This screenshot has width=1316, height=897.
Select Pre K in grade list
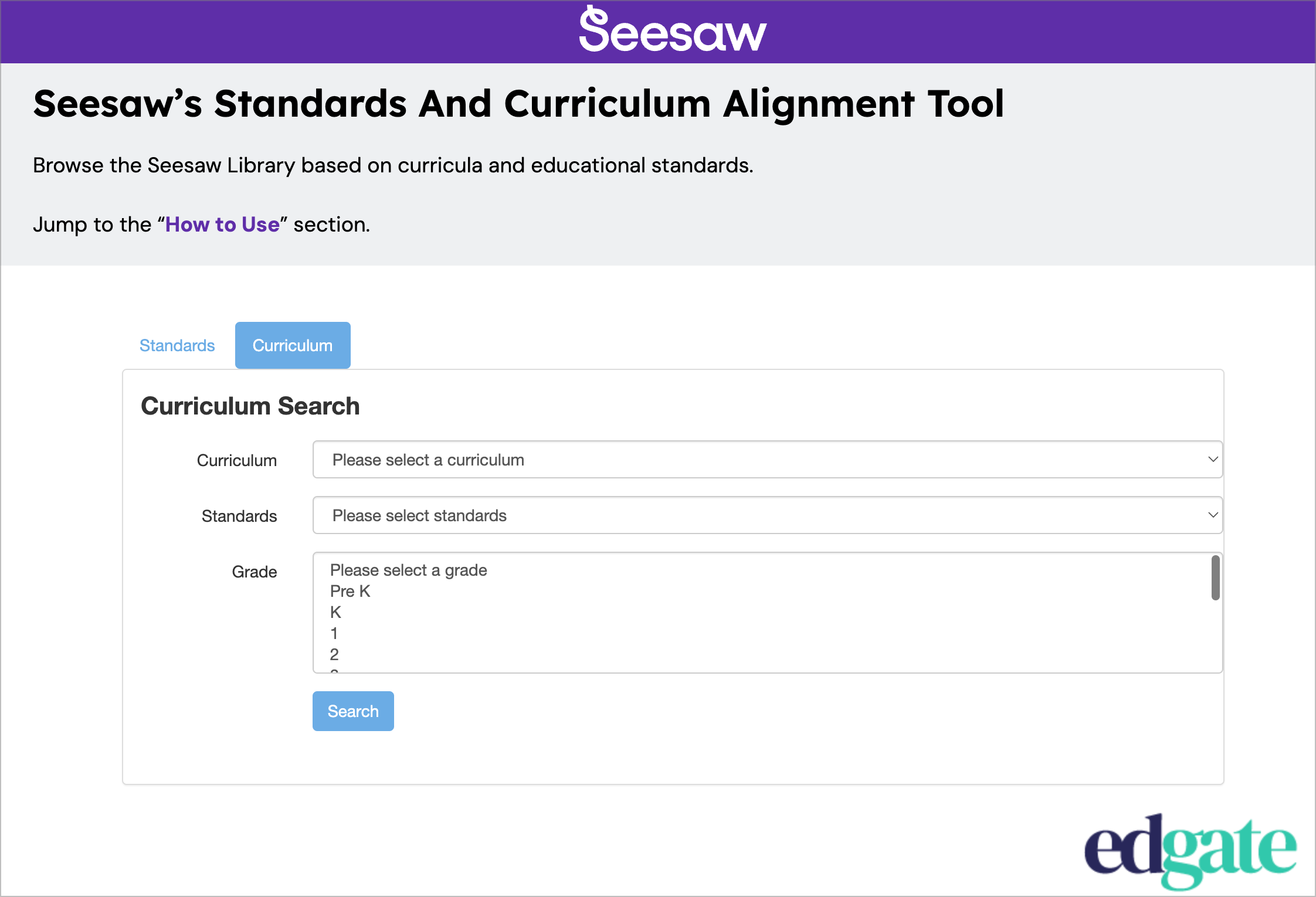tap(350, 591)
